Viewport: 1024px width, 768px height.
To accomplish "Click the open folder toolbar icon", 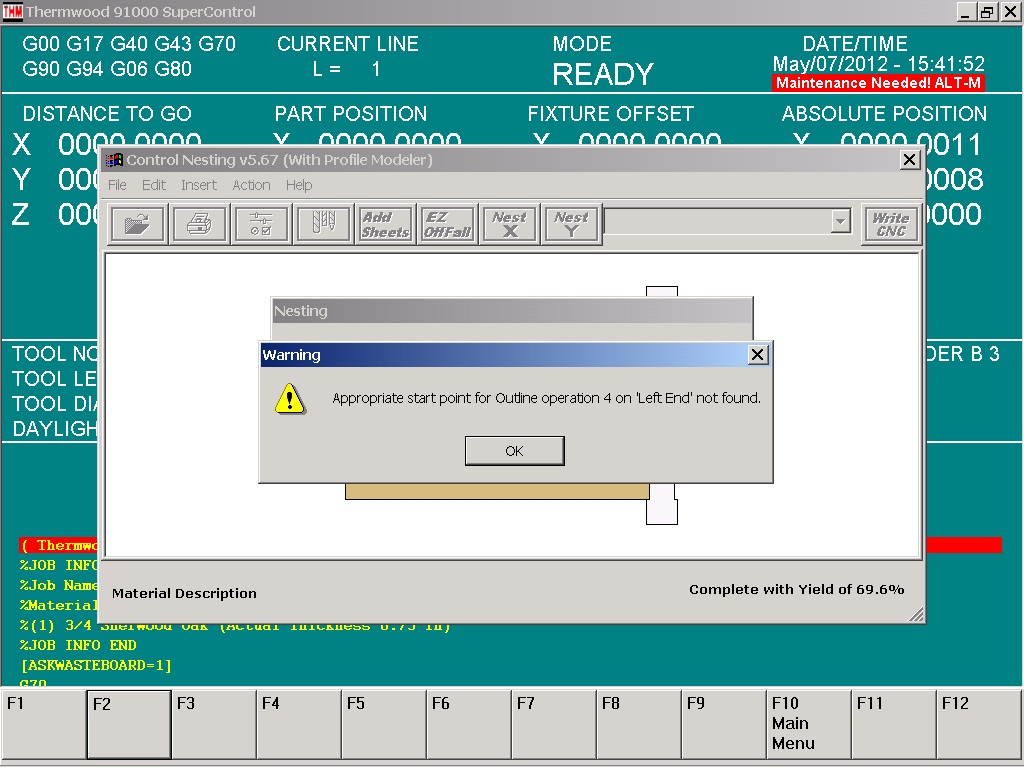I will (137, 224).
